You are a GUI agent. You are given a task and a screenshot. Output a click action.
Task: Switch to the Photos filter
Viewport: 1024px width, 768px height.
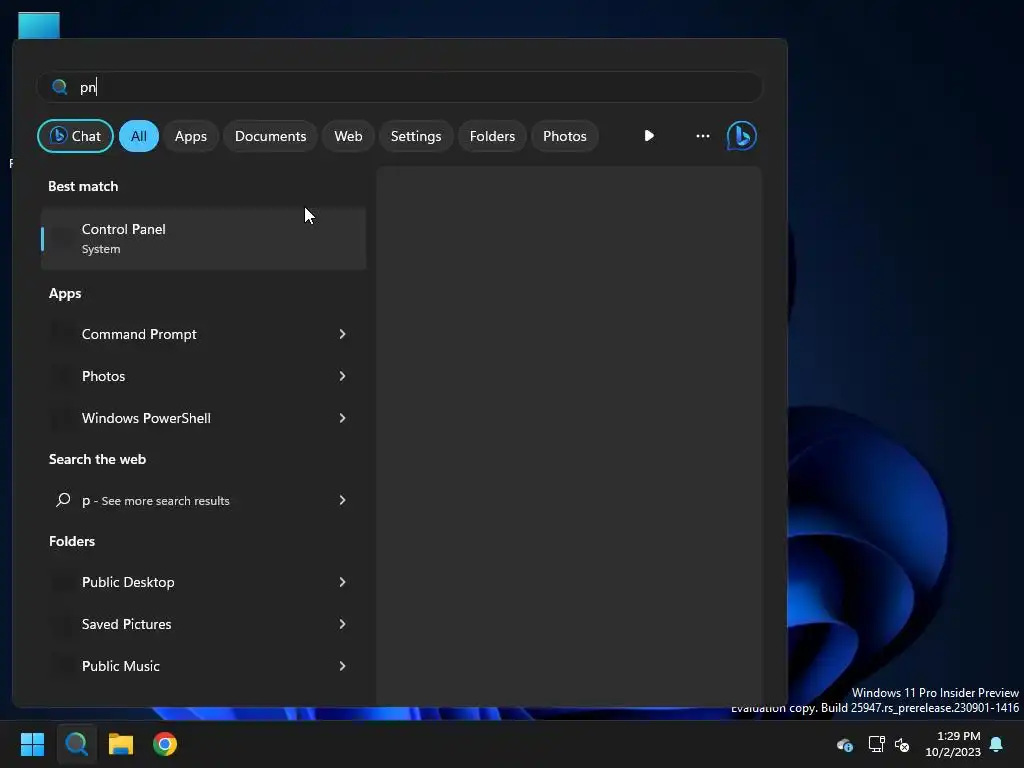point(565,136)
